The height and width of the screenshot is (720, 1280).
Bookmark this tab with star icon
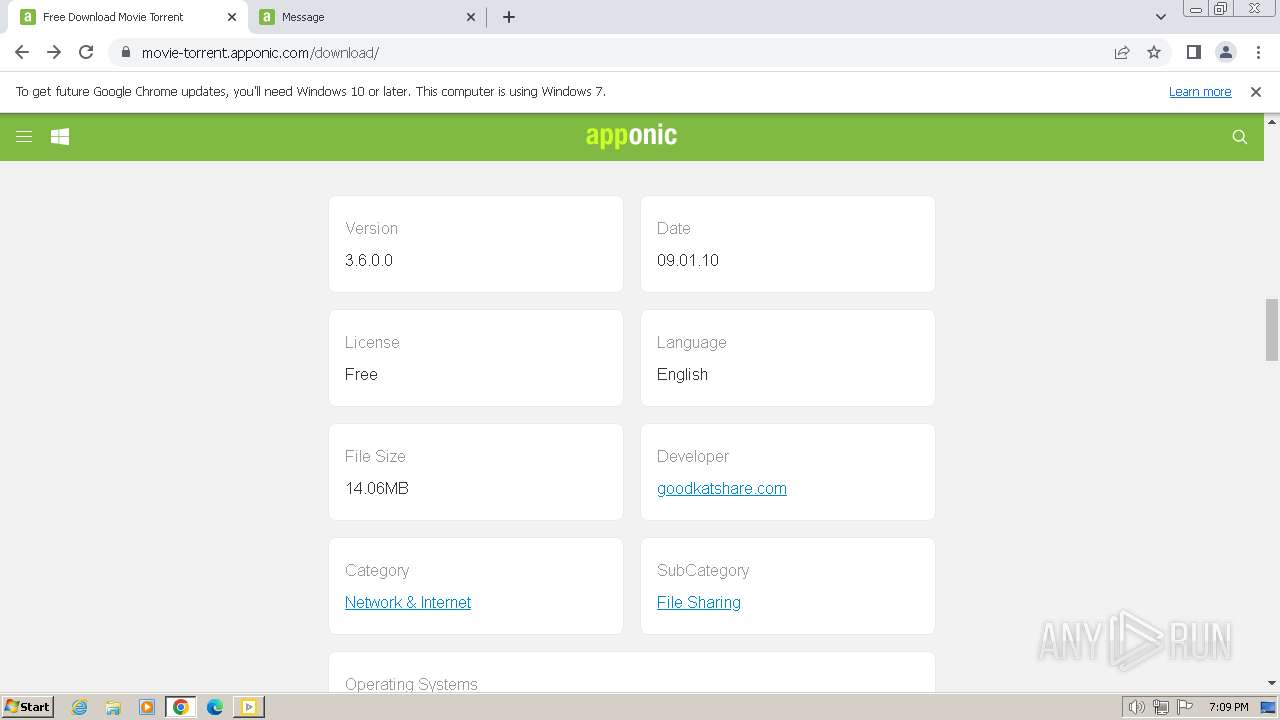[x=1154, y=52]
